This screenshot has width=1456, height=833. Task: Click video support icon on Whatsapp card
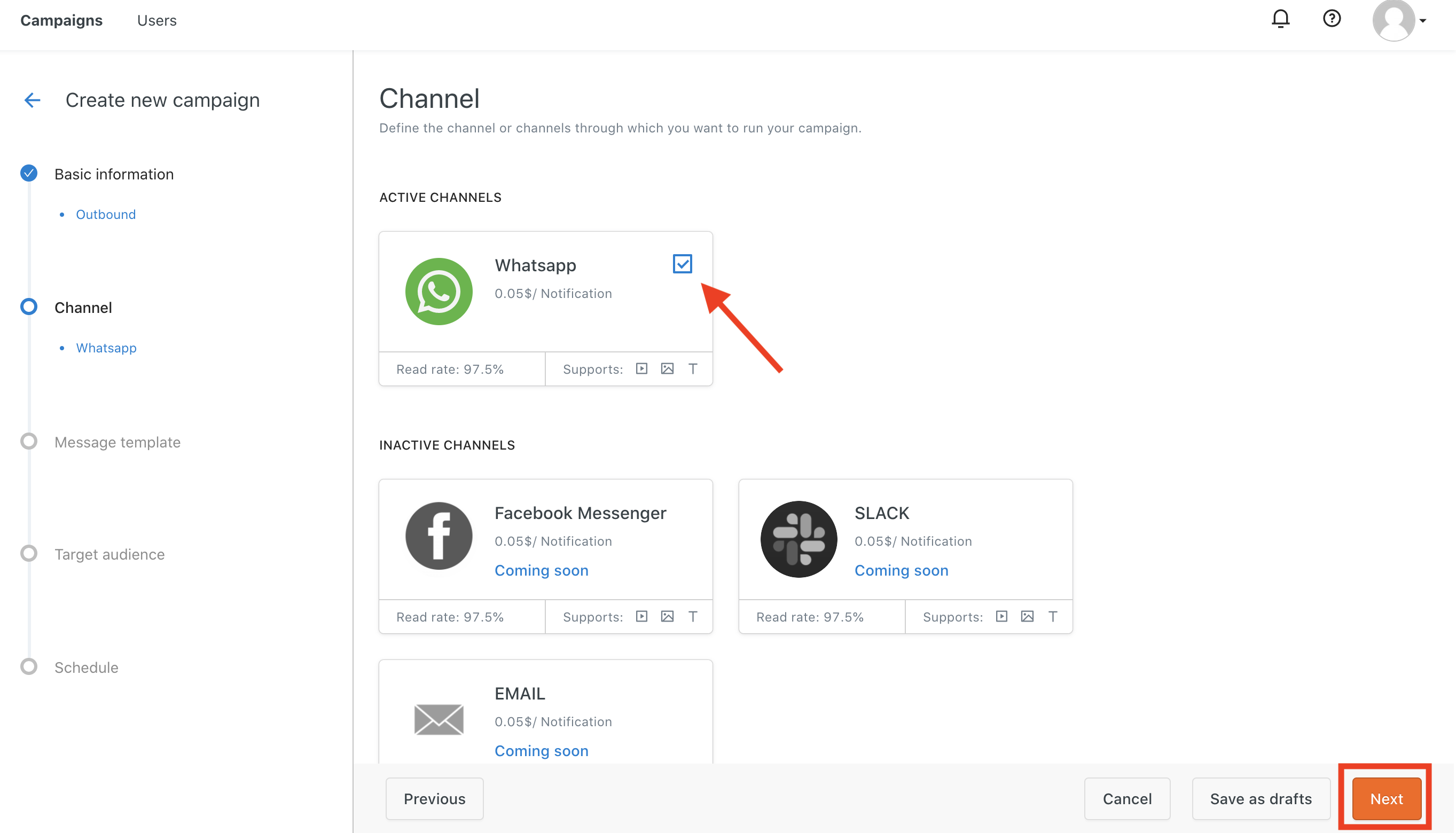click(x=642, y=368)
